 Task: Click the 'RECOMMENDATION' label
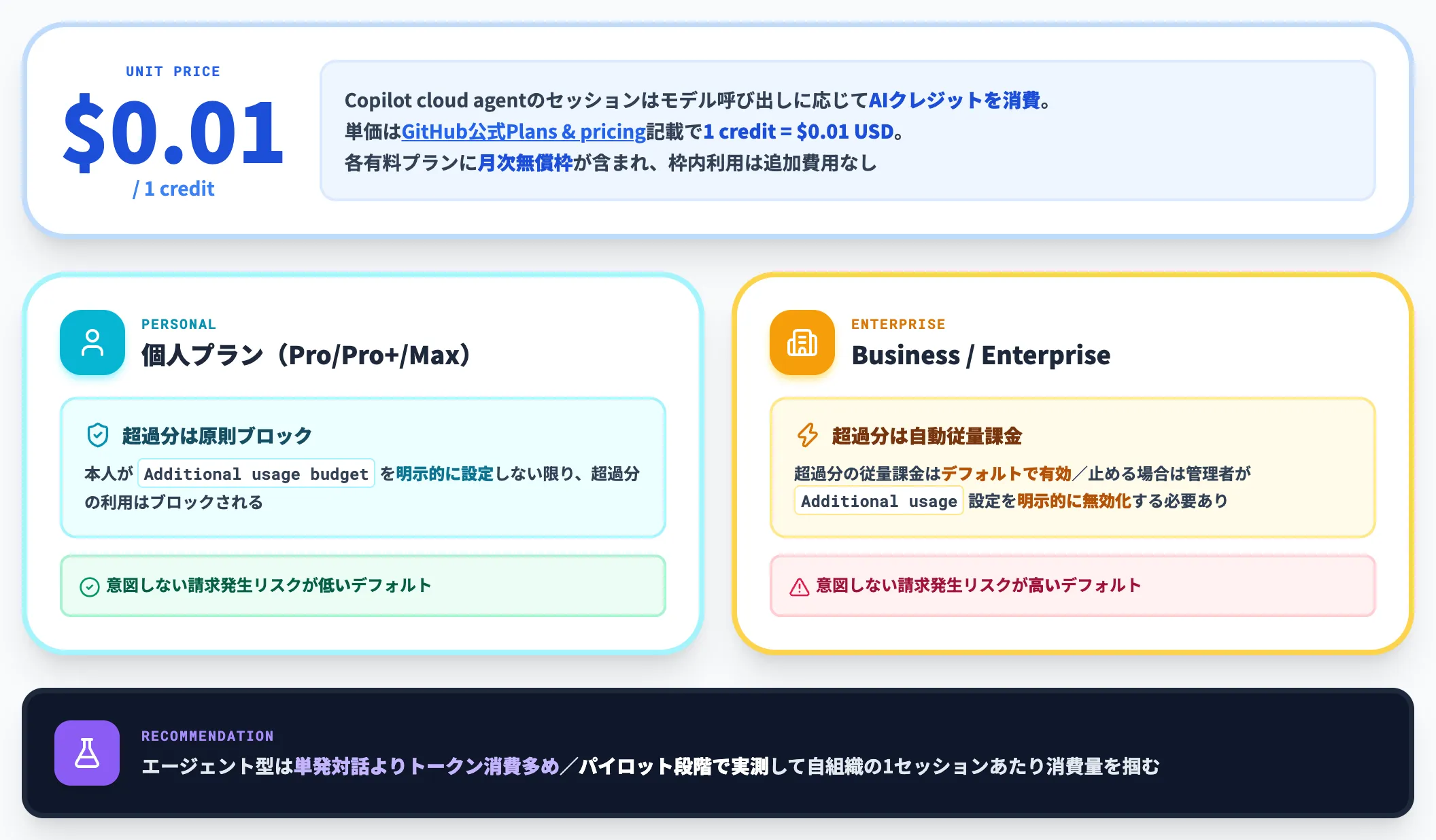pyautogui.click(x=207, y=736)
